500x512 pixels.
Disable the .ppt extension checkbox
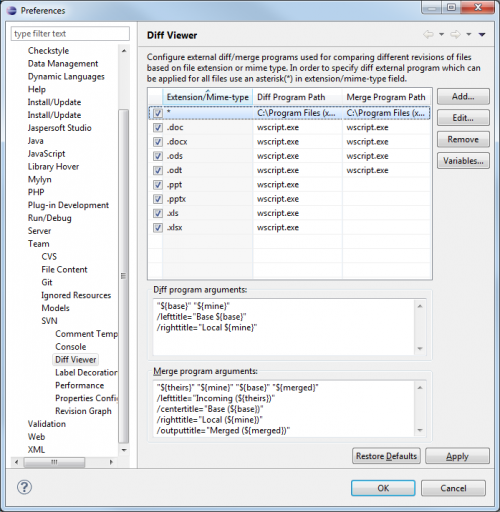(x=157, y=185)
